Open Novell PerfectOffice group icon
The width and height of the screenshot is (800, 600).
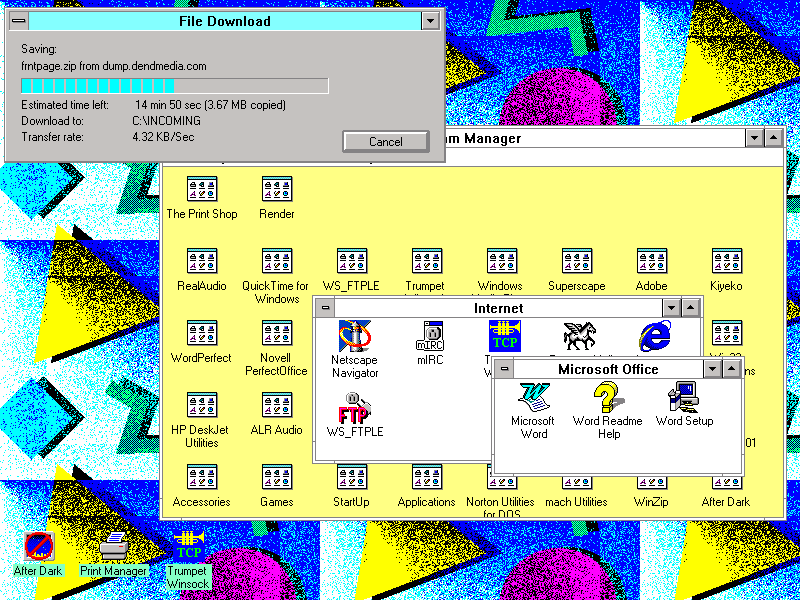[277, 333]
